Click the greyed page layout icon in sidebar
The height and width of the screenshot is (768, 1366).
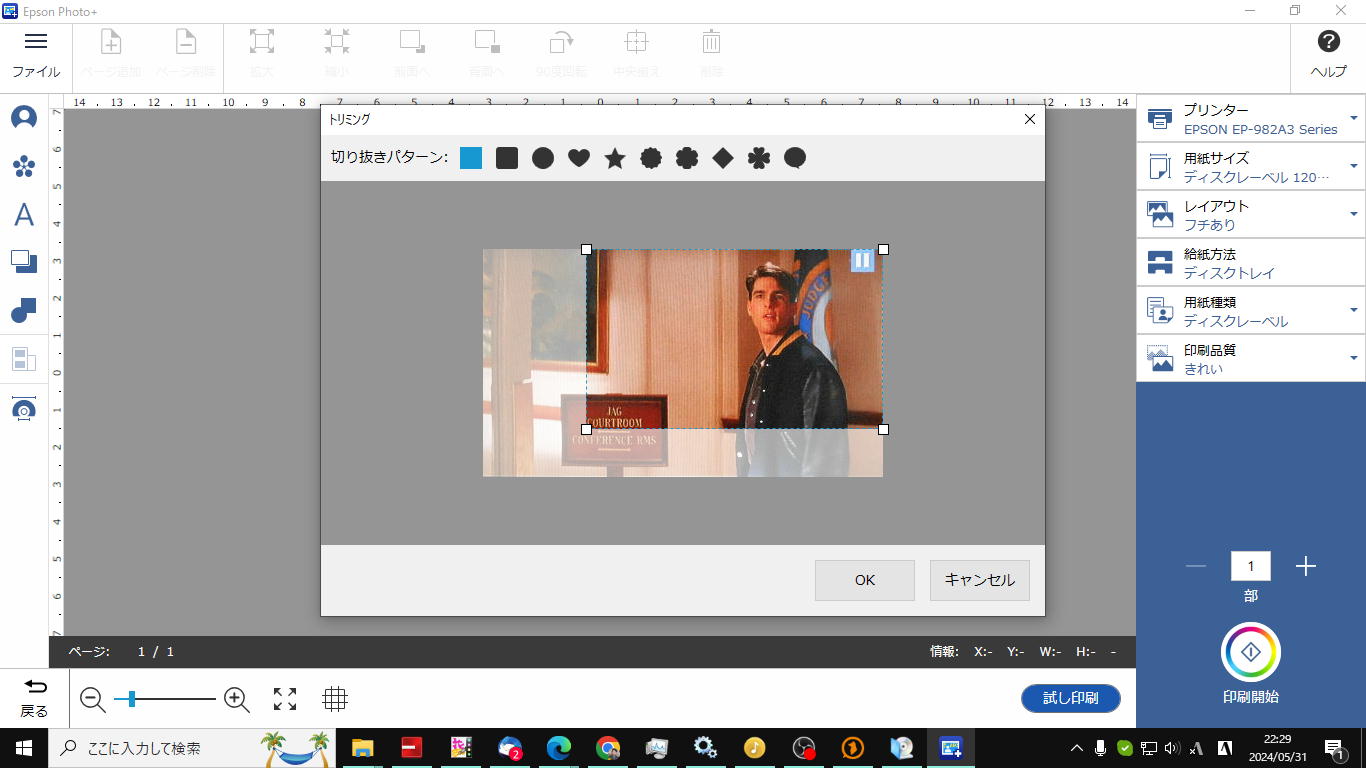click(x=24, y=359)
